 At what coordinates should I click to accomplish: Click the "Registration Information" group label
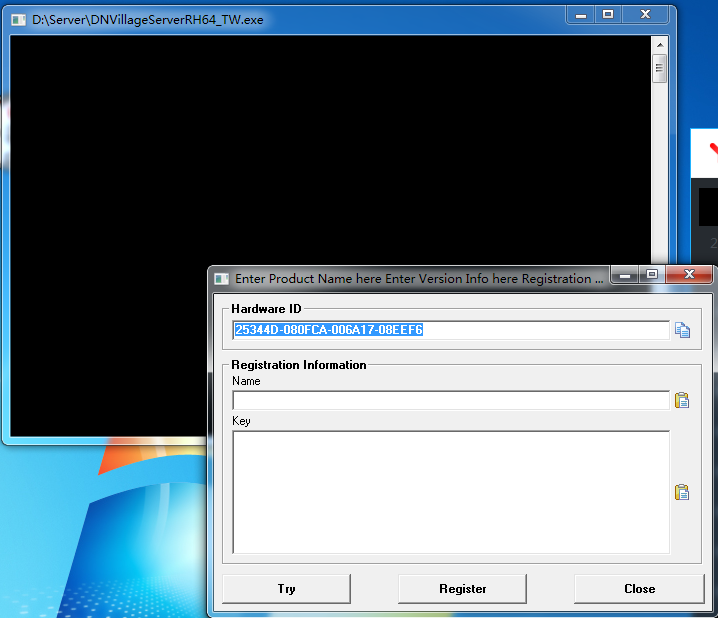(x=299, y=365)
